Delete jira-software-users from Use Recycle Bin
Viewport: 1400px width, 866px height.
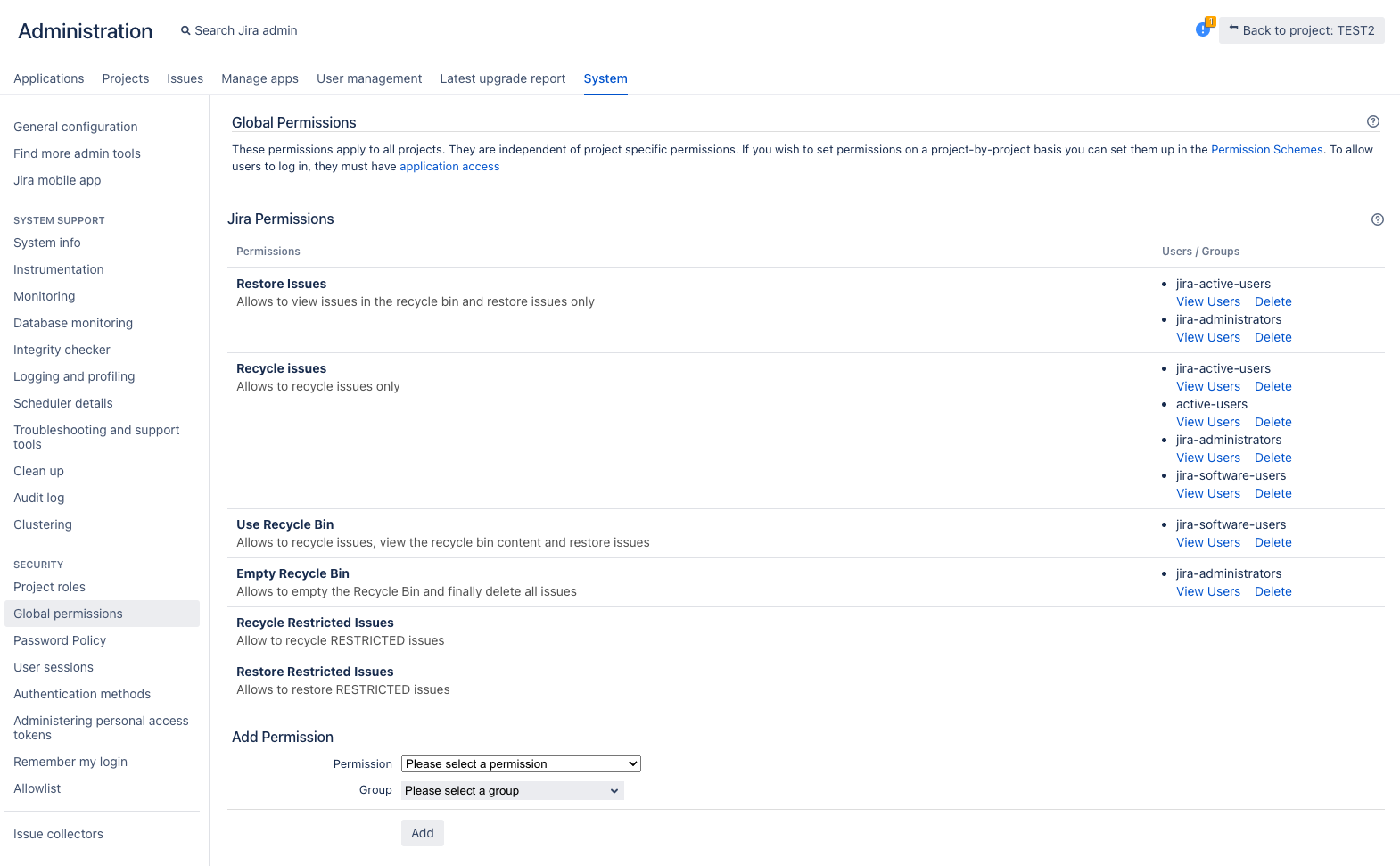(x=1272, y=542)
